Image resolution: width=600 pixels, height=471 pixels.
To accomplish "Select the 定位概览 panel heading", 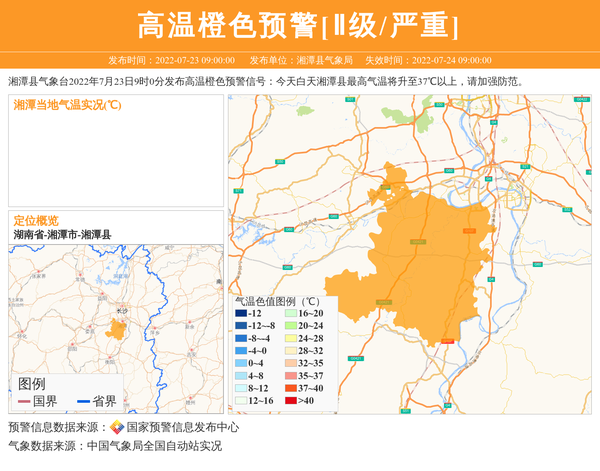I will coord(36,220).
